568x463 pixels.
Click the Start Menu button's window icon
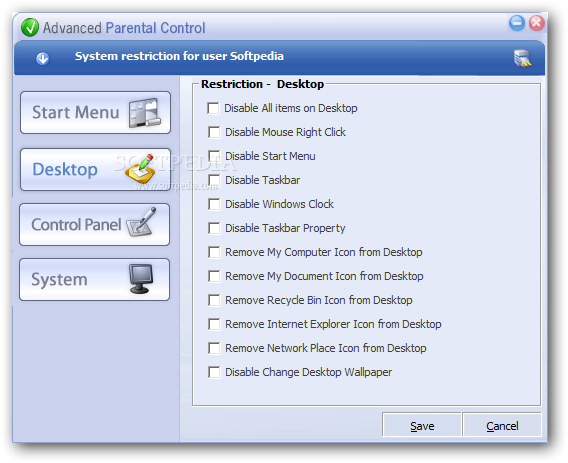coord(145,112)
